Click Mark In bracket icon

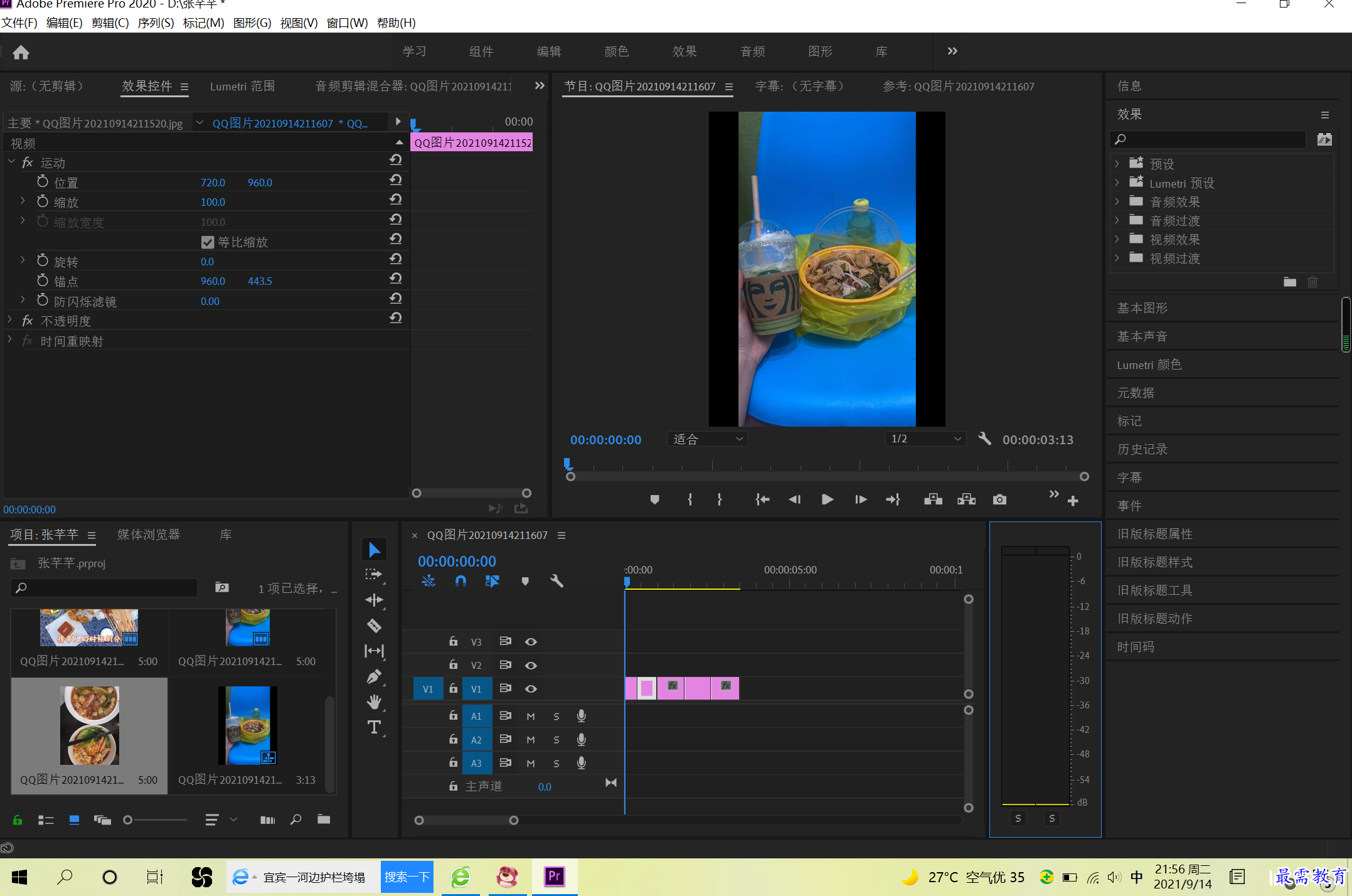[690, 499]
